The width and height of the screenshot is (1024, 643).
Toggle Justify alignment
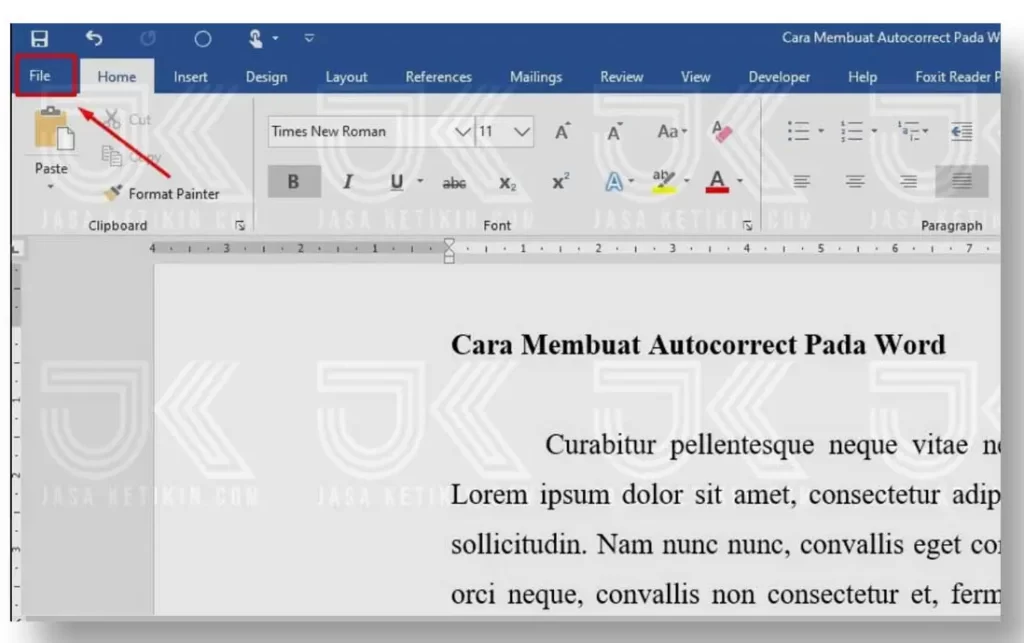(961, 181)
